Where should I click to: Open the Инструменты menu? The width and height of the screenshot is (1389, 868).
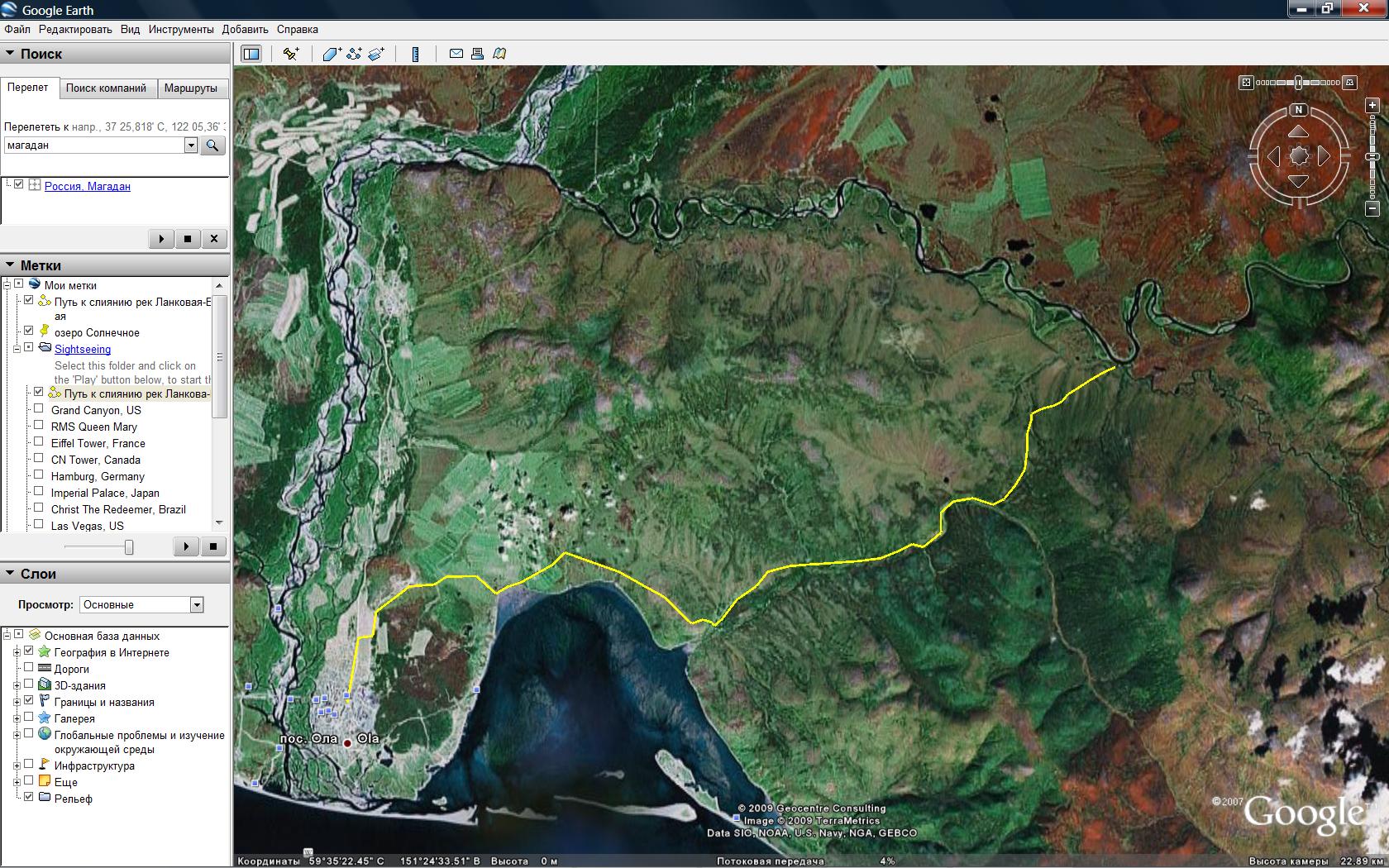click(181, 29)
